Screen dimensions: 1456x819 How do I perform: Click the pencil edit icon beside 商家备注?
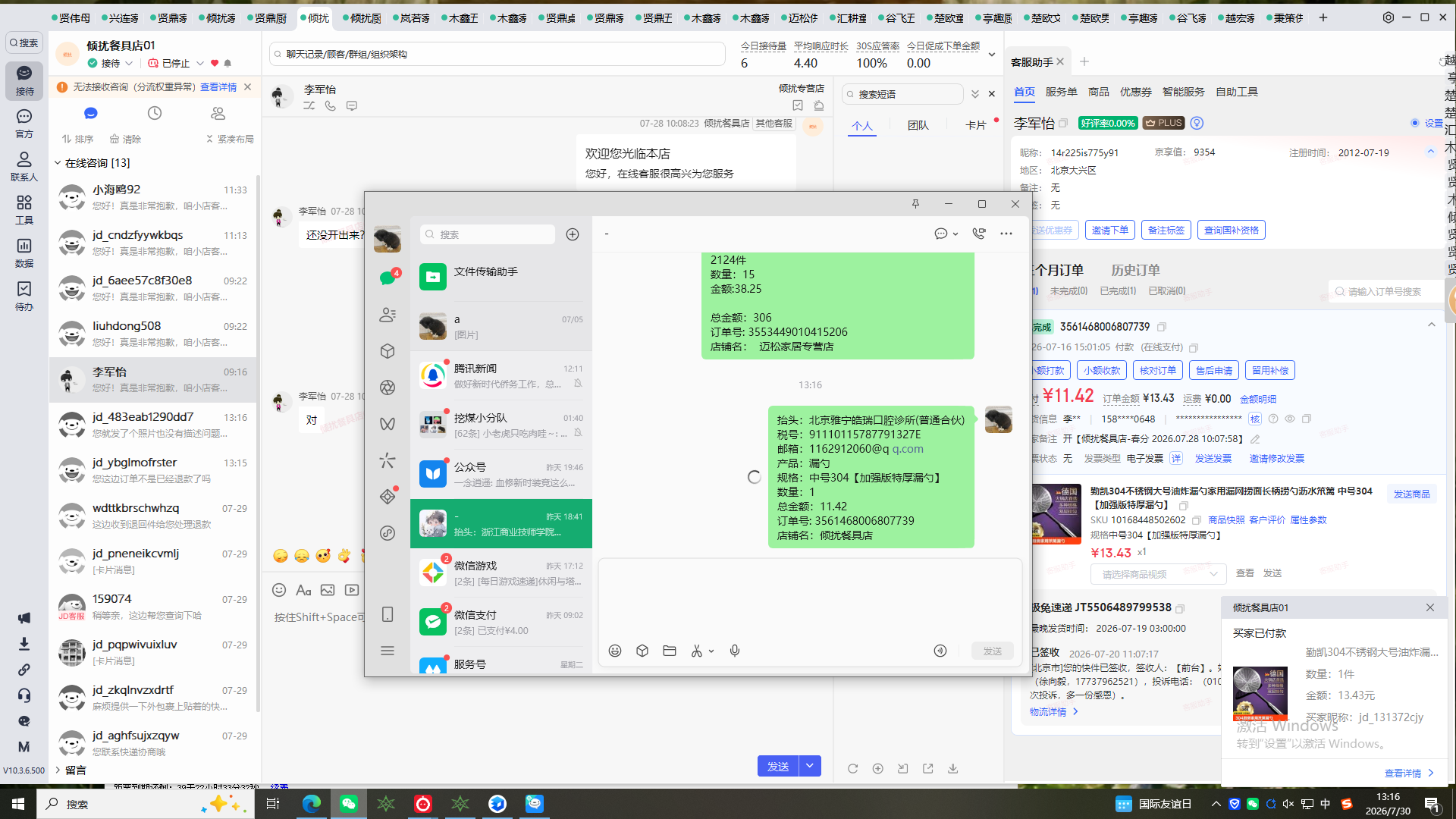tap(1256, 439)
